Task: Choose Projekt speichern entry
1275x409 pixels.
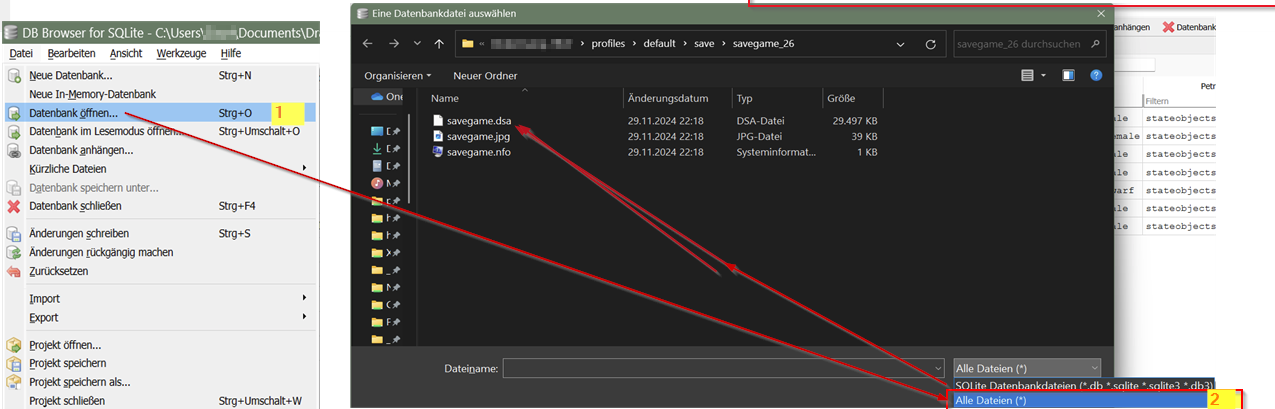Action: (x=160, y=363)
